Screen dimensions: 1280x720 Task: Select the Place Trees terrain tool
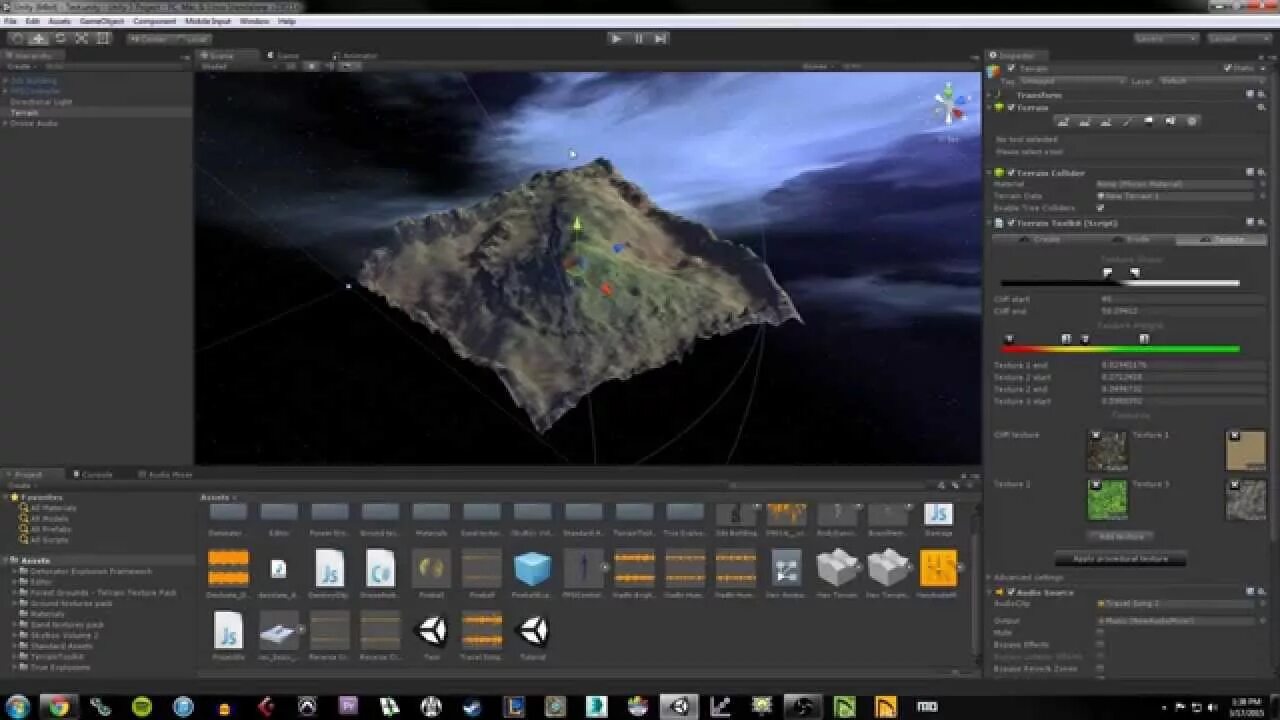click(x=1148, y=121)
